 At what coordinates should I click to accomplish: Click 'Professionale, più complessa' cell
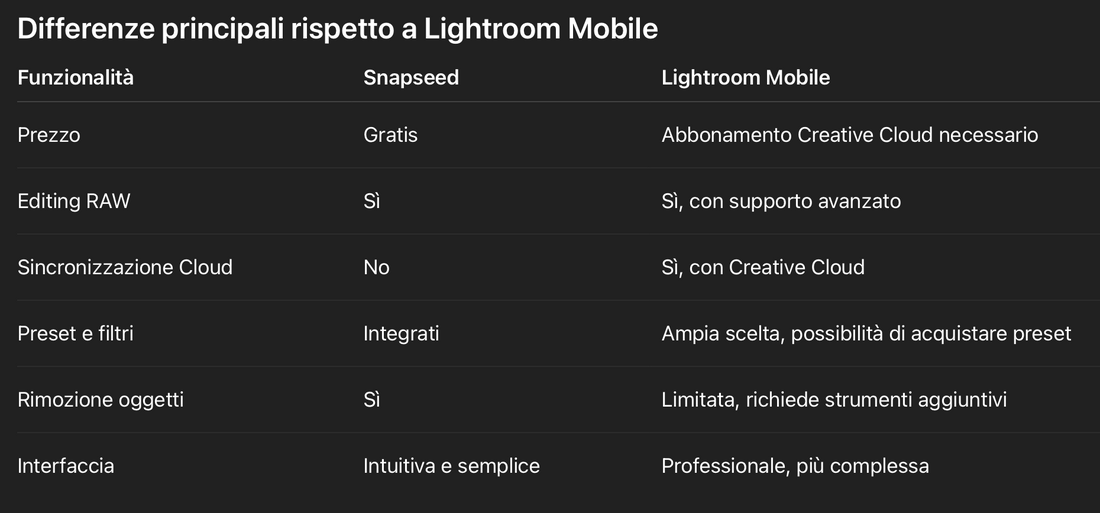(x=795, y=466)
